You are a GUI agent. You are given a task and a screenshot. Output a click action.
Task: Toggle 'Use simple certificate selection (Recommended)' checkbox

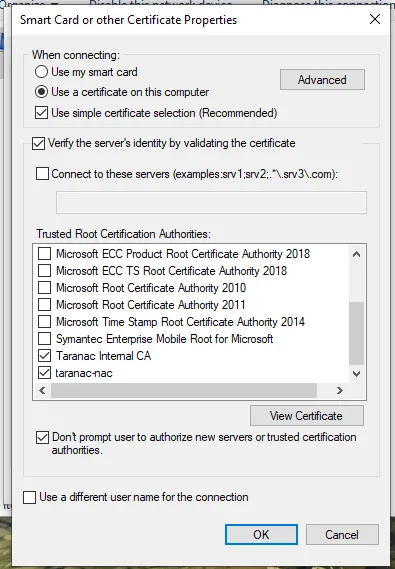[x=41, y=112]
